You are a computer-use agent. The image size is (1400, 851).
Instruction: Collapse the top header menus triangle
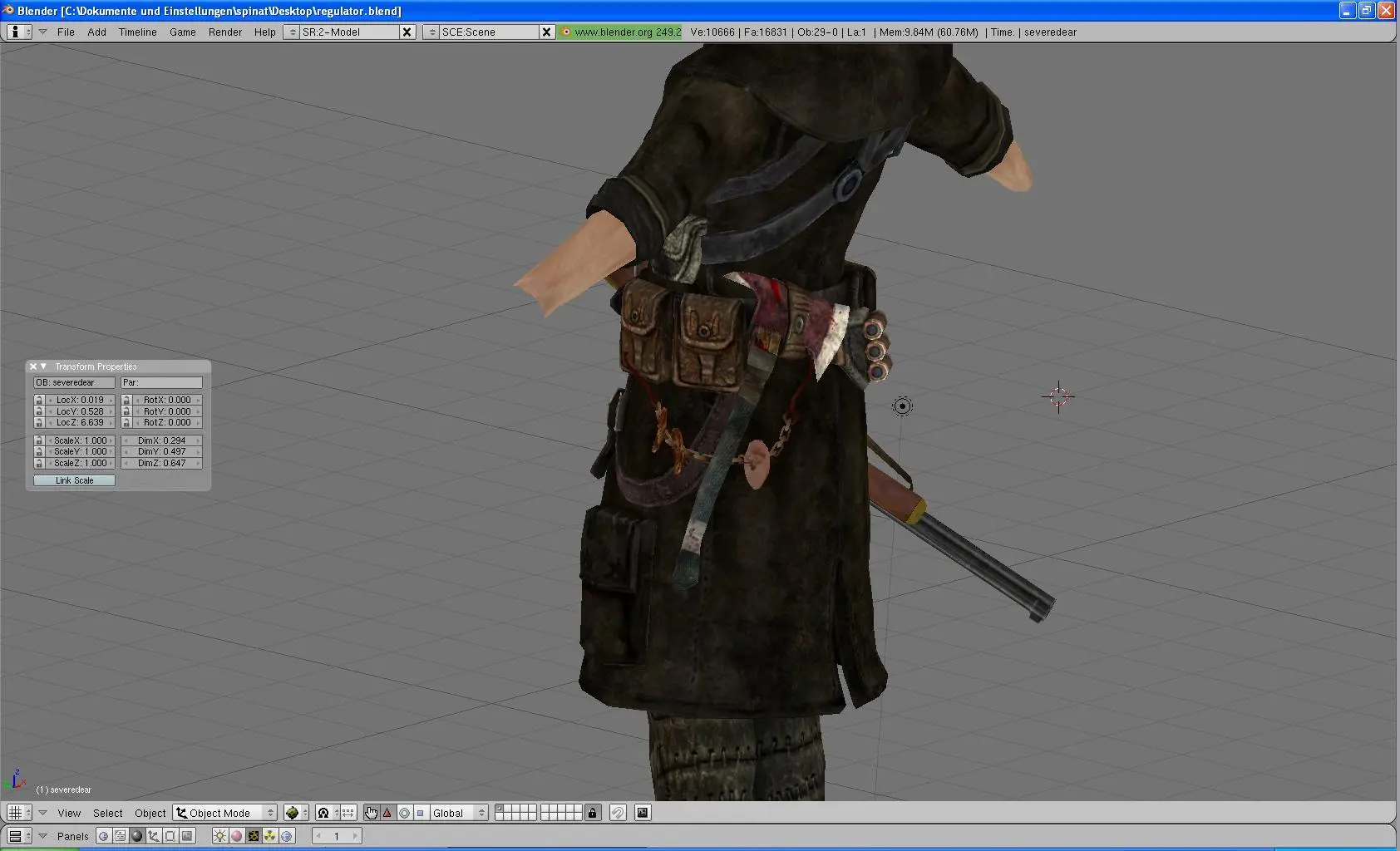click(42, 32)
